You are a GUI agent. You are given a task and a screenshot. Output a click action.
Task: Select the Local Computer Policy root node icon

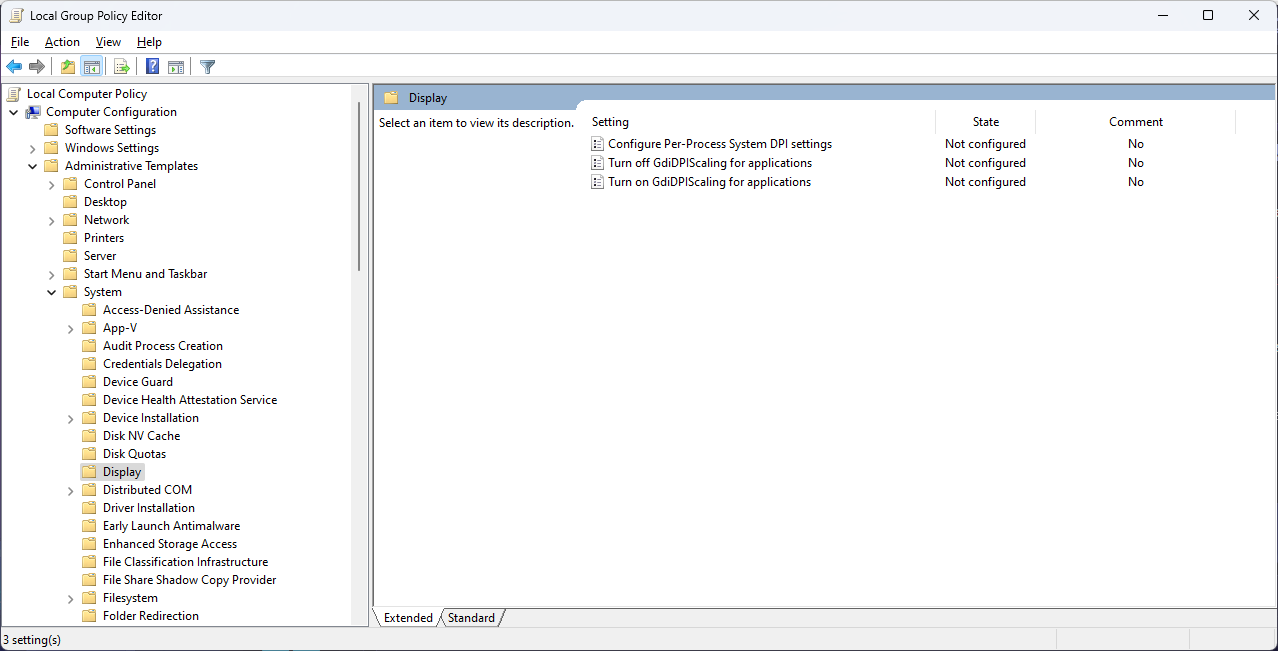(x=14, y=94)
